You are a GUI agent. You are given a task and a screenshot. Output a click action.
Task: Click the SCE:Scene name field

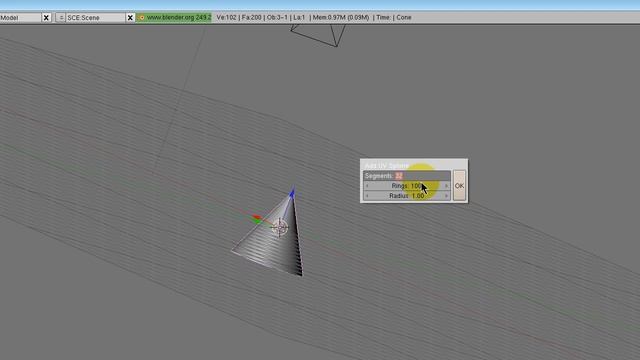(95, 18)
